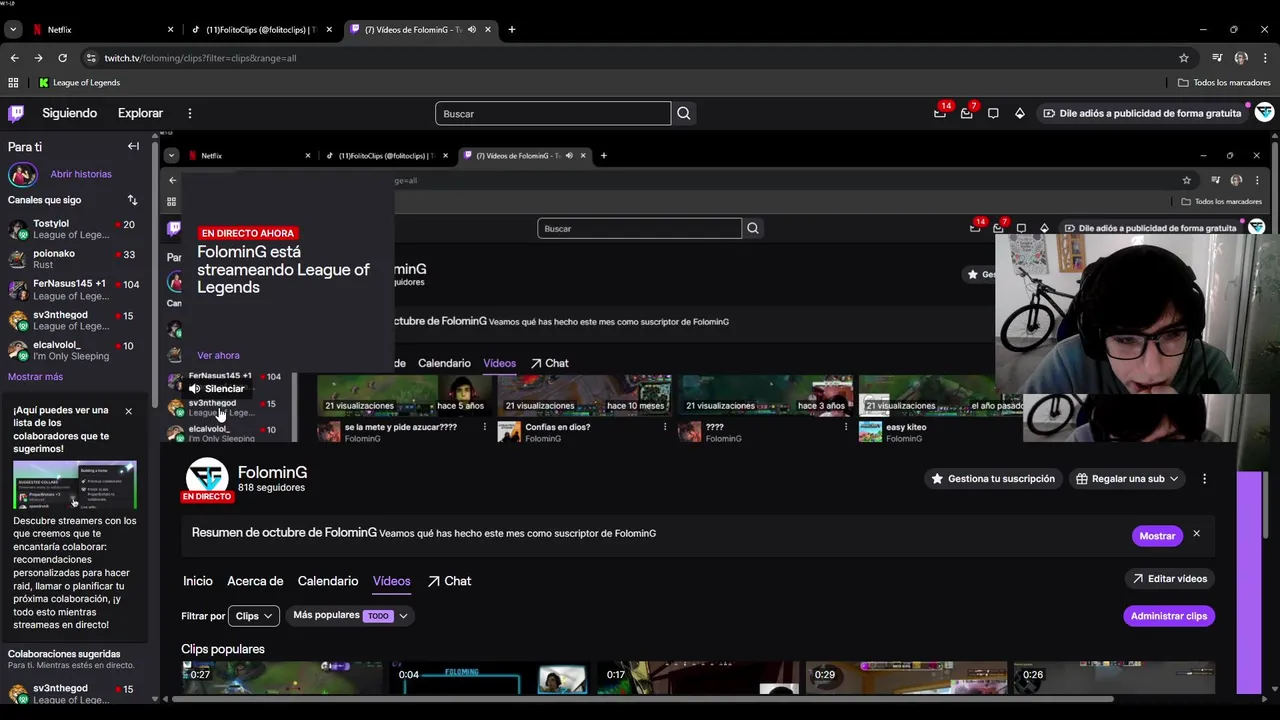Switch to FolitoClips browser tab
The width and height of the screenshot is (1280, 720).
click(260, 30)
